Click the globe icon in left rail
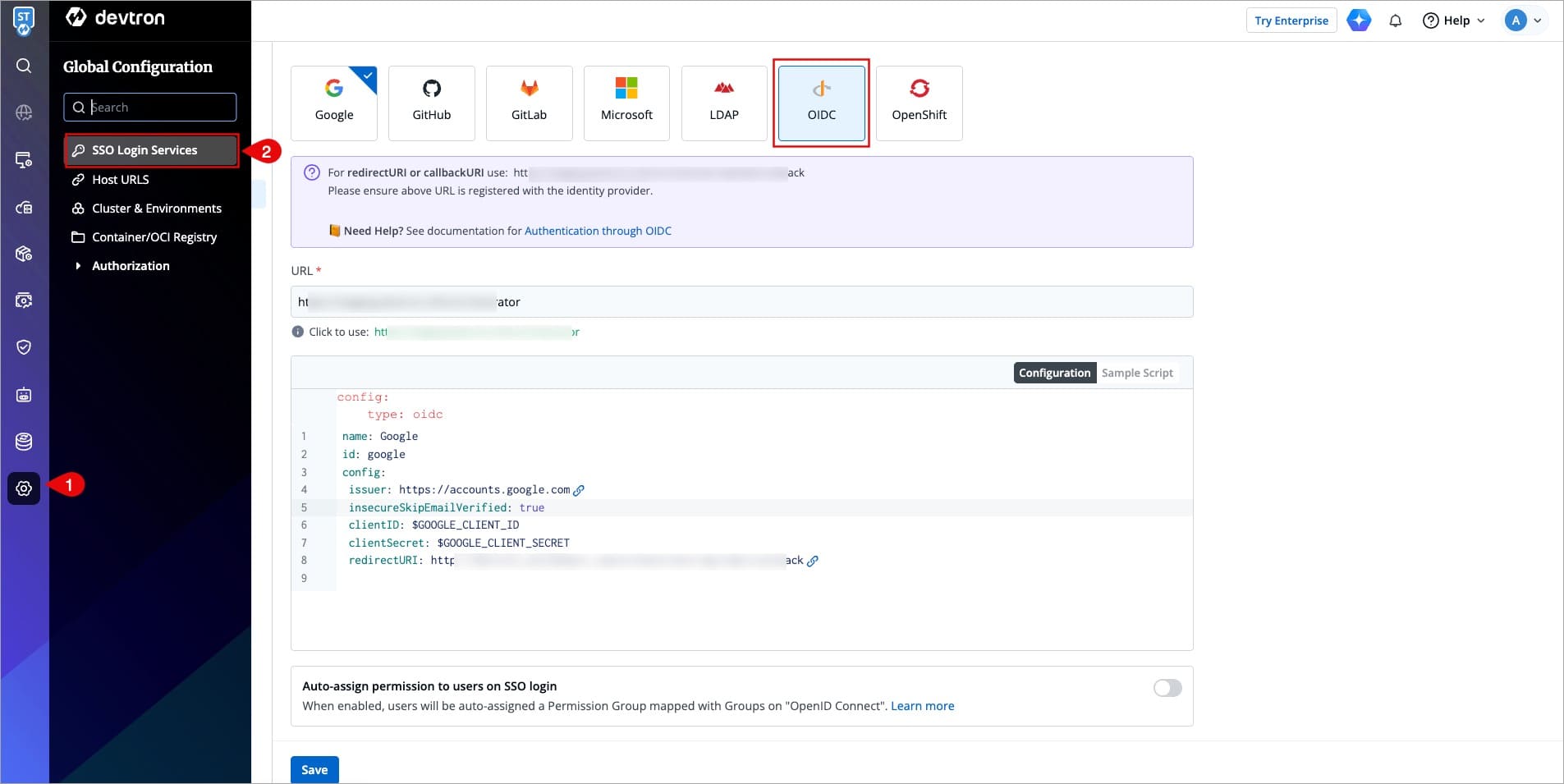The height and width of the screenshot is (784, 1564). click(24, 112)
